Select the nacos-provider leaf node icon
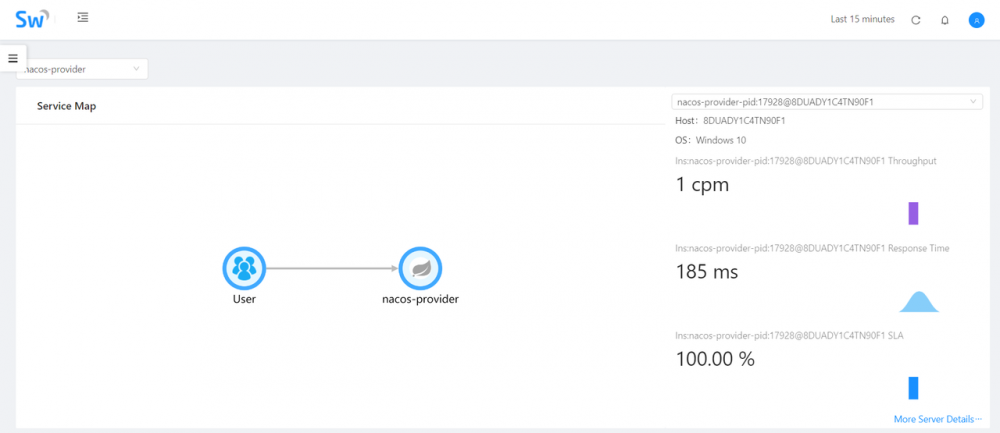 coord(420,268)
